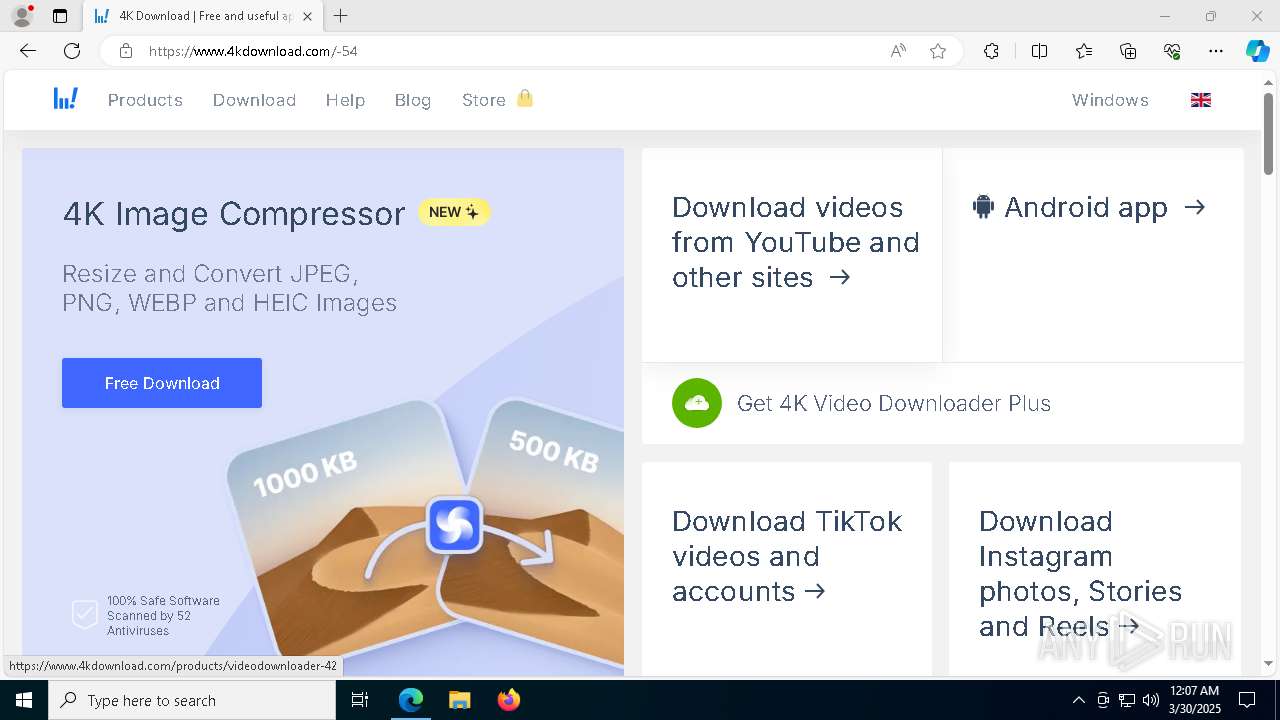Open Microsoft Edge on taskbar

[x=411, y=700]
